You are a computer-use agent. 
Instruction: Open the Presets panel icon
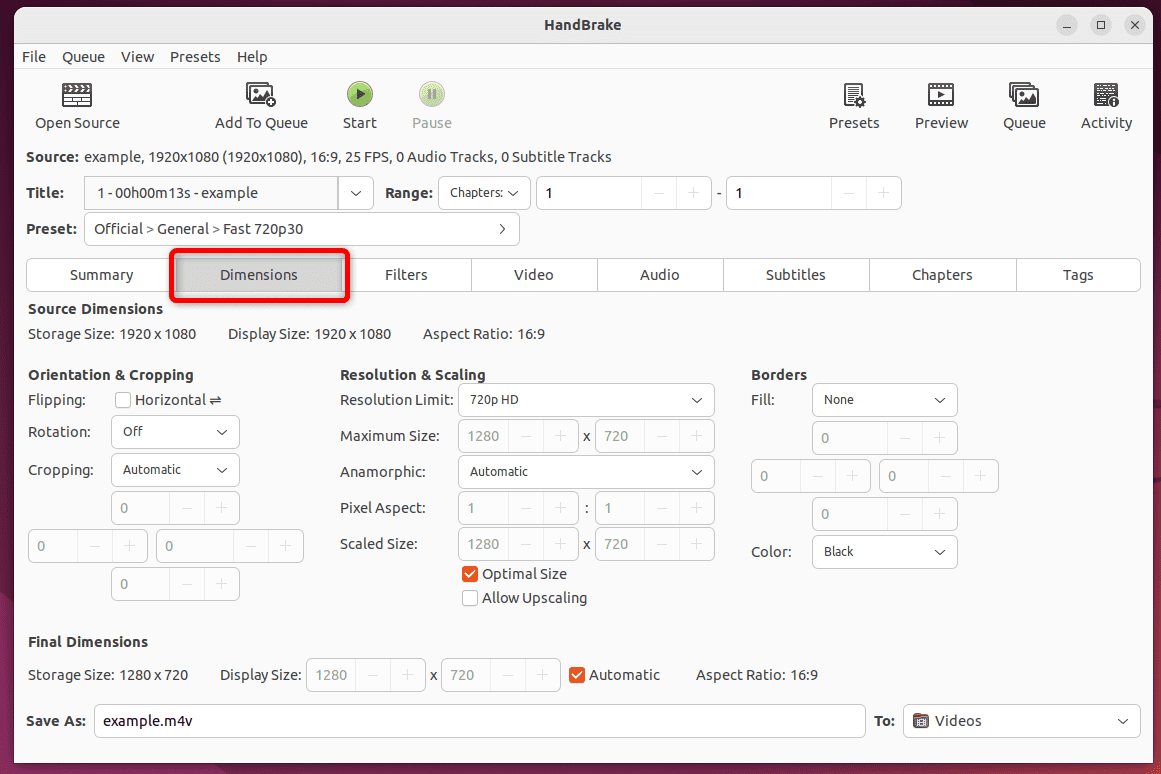click(854, 95)
